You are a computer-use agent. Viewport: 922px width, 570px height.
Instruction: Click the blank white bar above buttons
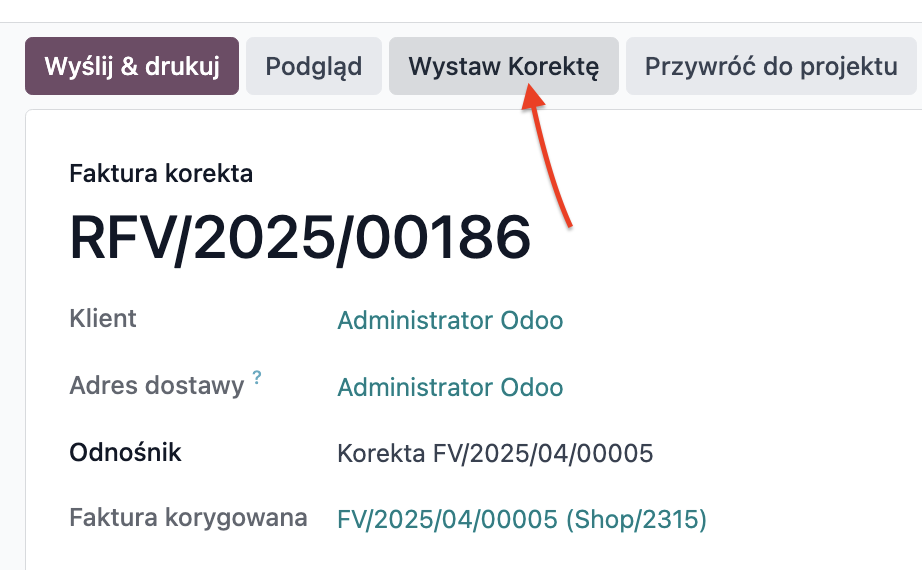(461, 11)
